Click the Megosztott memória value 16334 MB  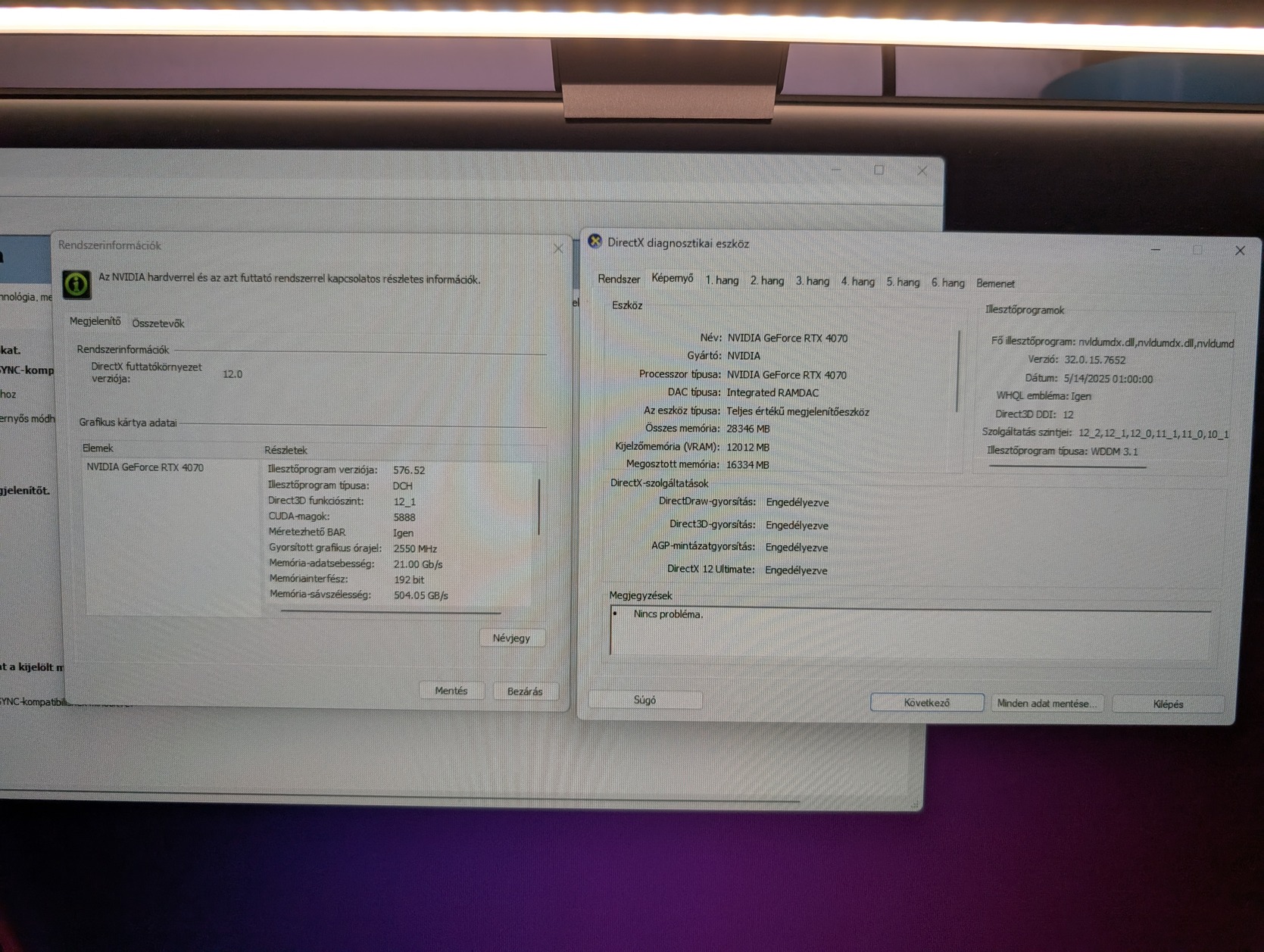pyautogui.click(x=747, y=465)
